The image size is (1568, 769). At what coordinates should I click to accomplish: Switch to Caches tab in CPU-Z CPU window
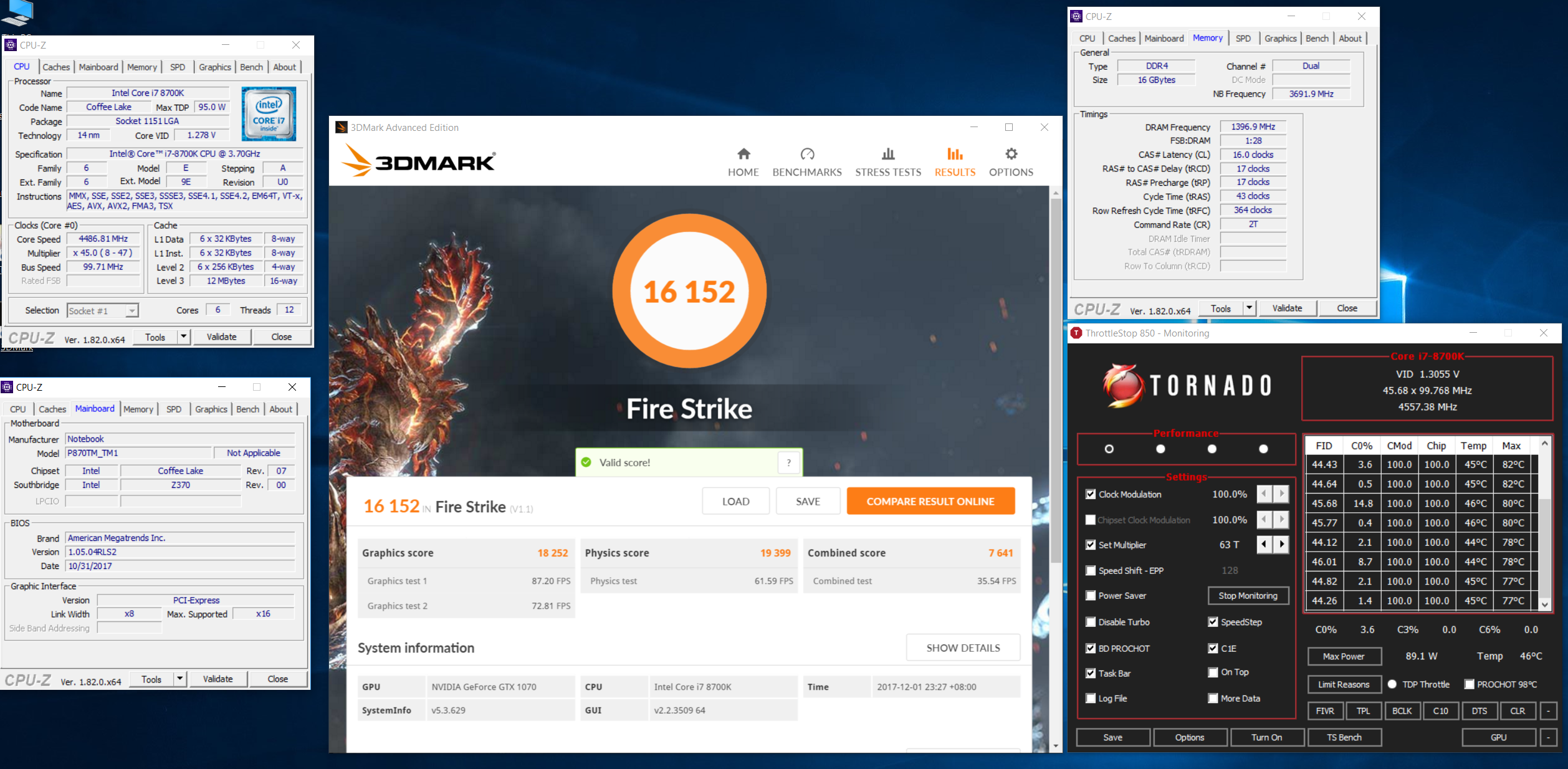pyautogui.click(x=56, y=67)
